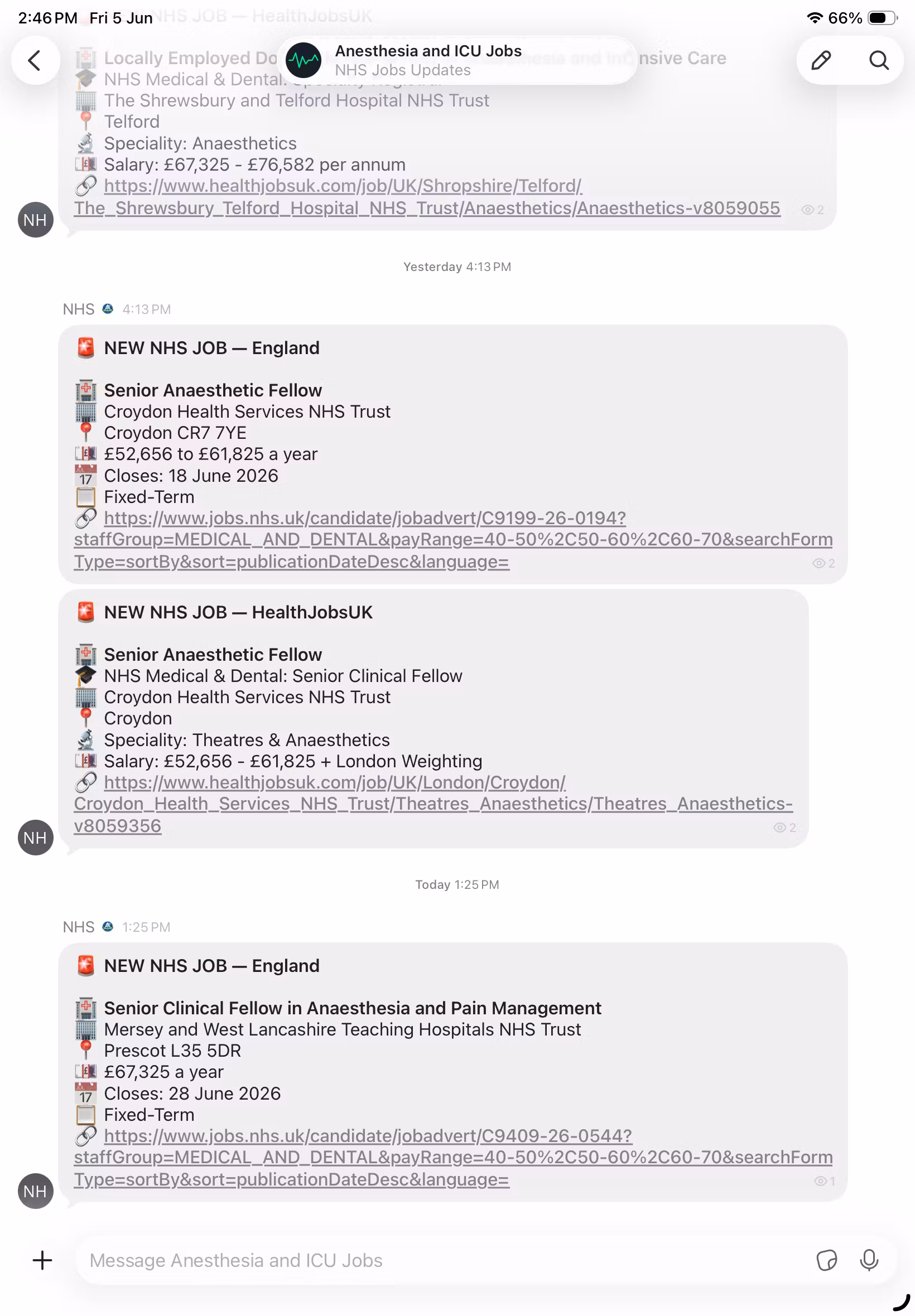Tap the back arrow button
Screen dimensions: 915x1316
36,60
